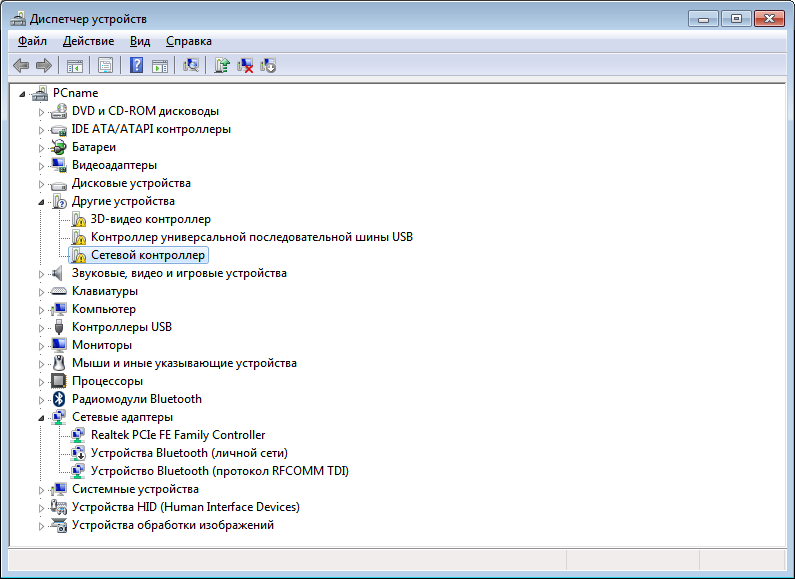Select Устройство Bluetooth (протокол RFCOMM TDI)
Viewport: 795px width, 579px height.
(220, 471)
